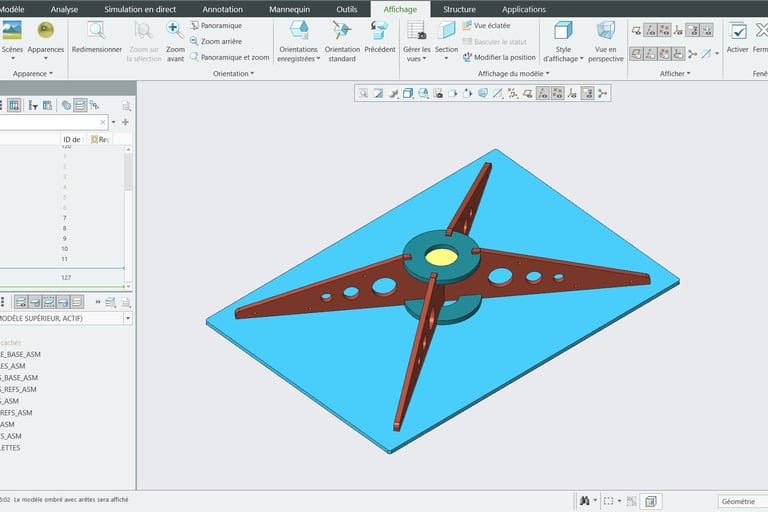Click the lower panel layer list icon

pos(111,302)
